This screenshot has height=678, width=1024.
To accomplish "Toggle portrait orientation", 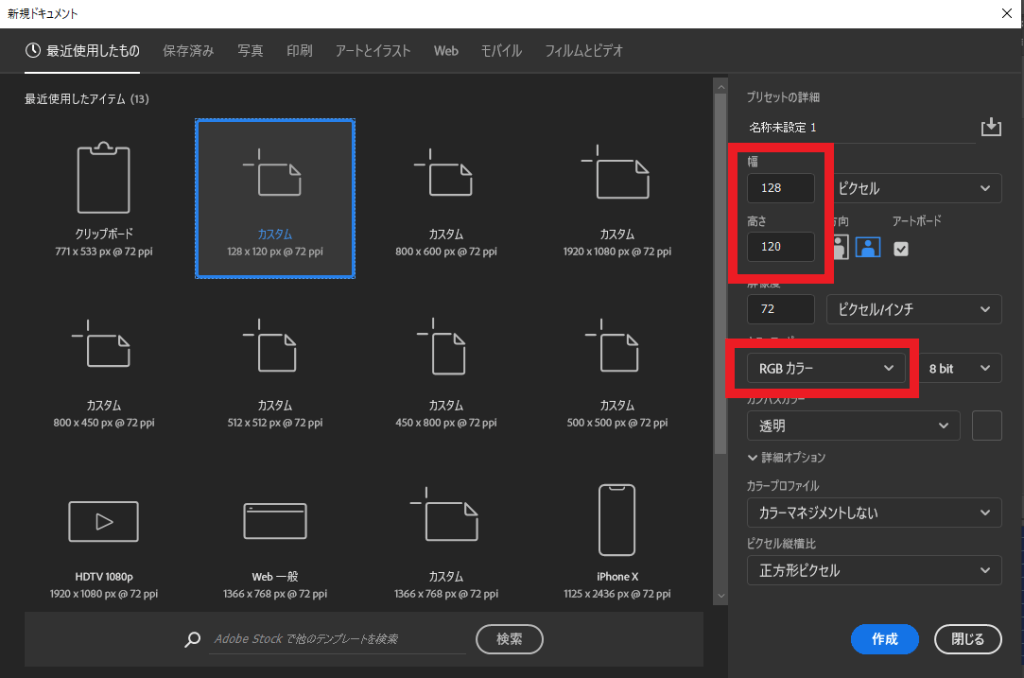I will tap(840, 245).
